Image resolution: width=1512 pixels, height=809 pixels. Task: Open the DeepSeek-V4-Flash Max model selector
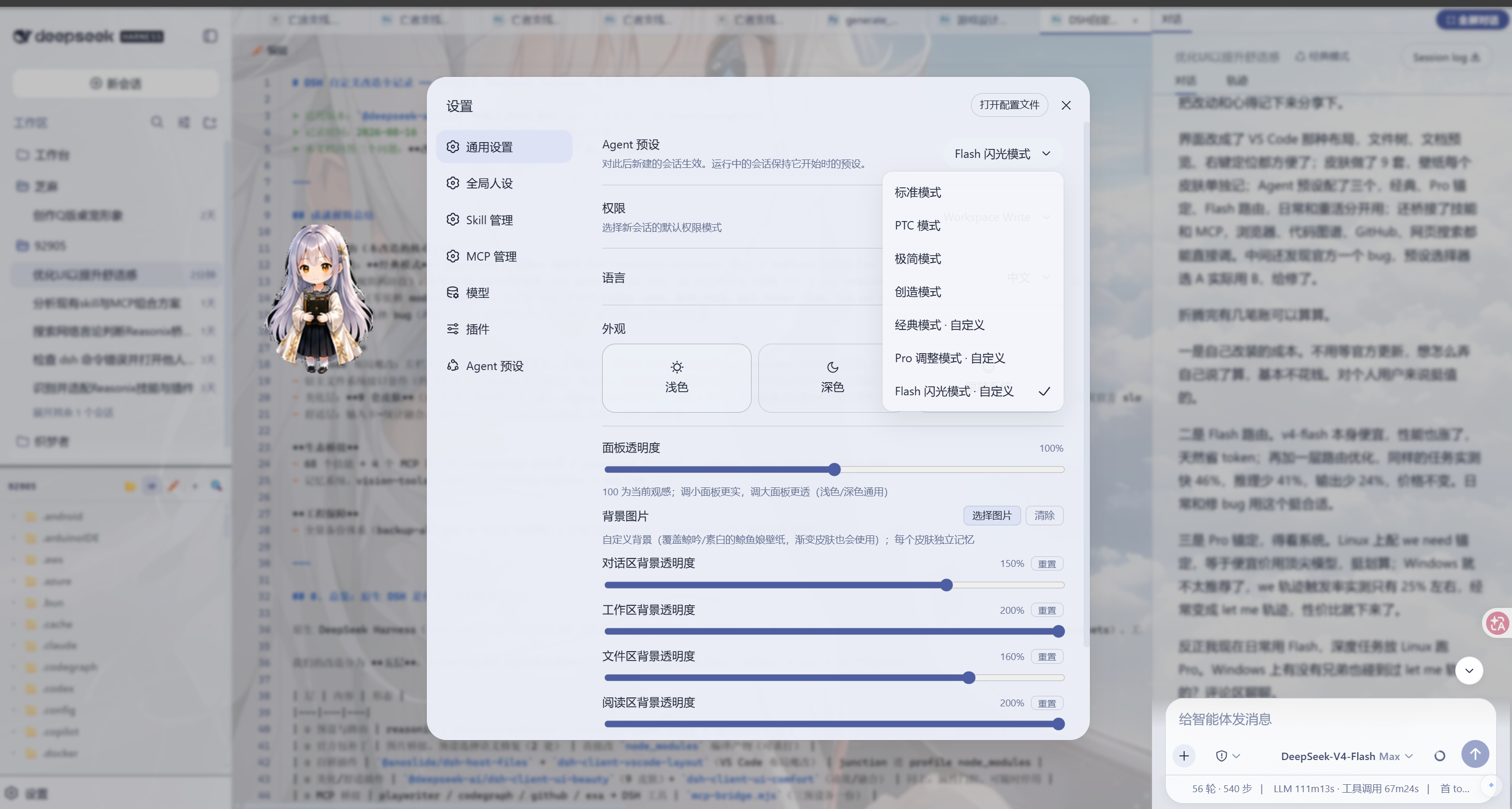(1346, 756)
